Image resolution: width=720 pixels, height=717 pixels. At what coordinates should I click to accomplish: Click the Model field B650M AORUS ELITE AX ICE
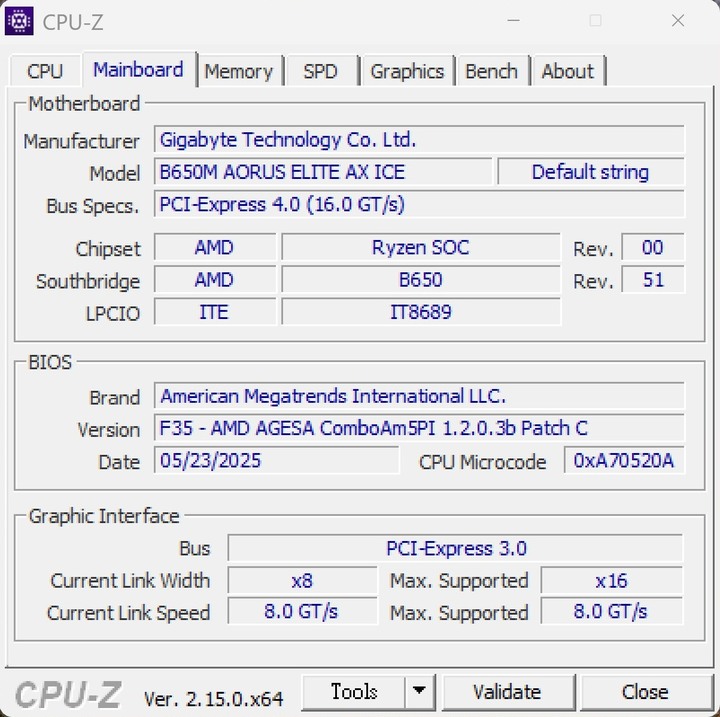tap(323, 172)
